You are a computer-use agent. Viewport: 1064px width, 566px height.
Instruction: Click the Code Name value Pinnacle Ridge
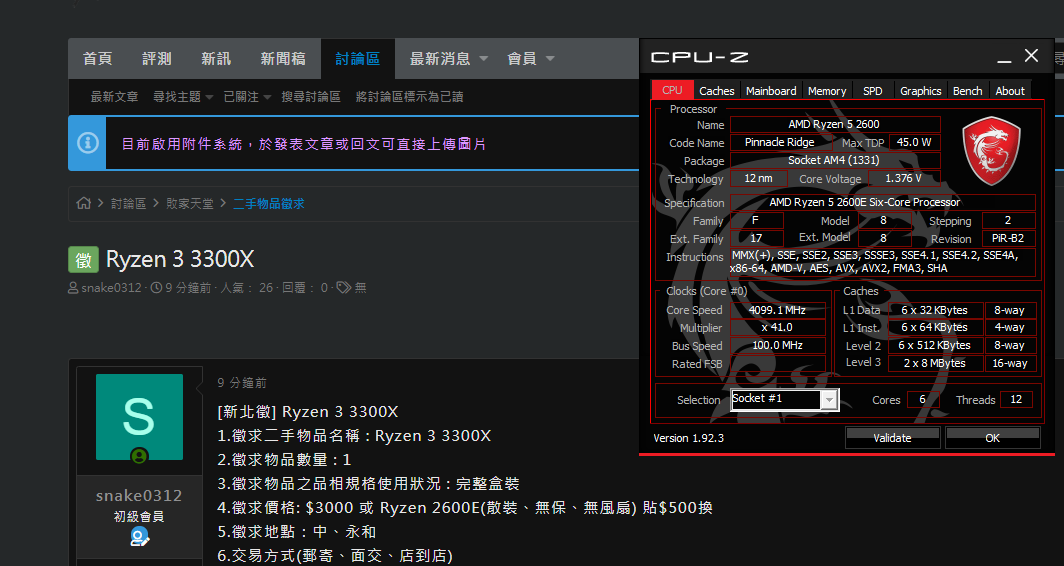pos(780,143)
